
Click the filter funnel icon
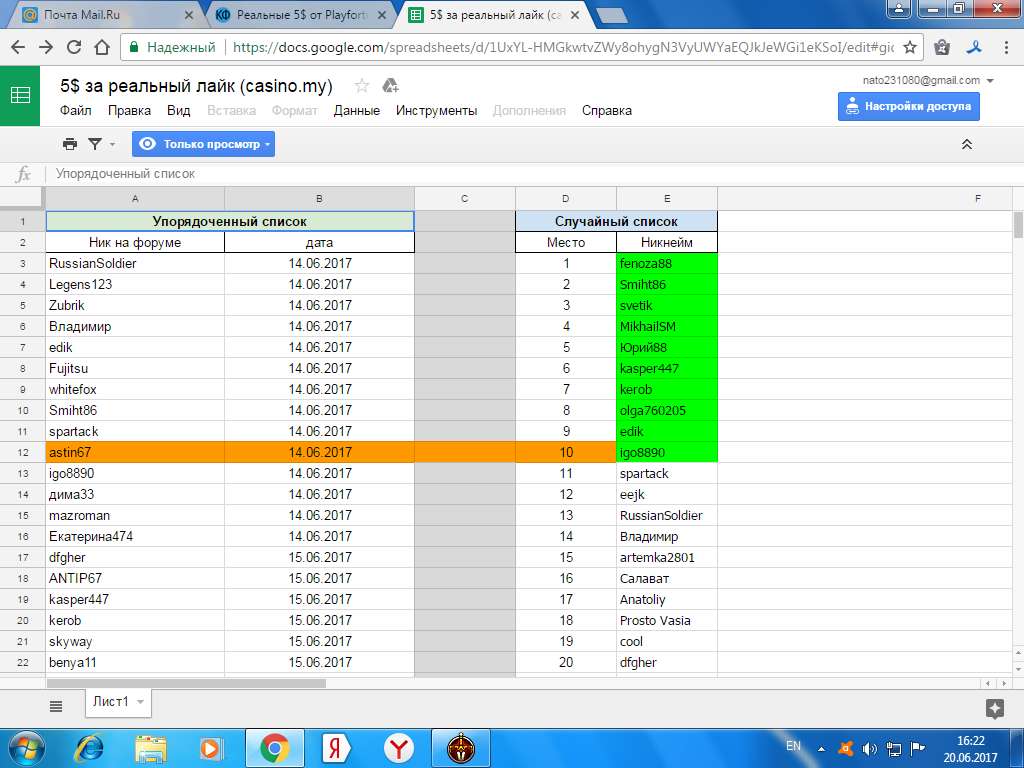pos(95,144)
